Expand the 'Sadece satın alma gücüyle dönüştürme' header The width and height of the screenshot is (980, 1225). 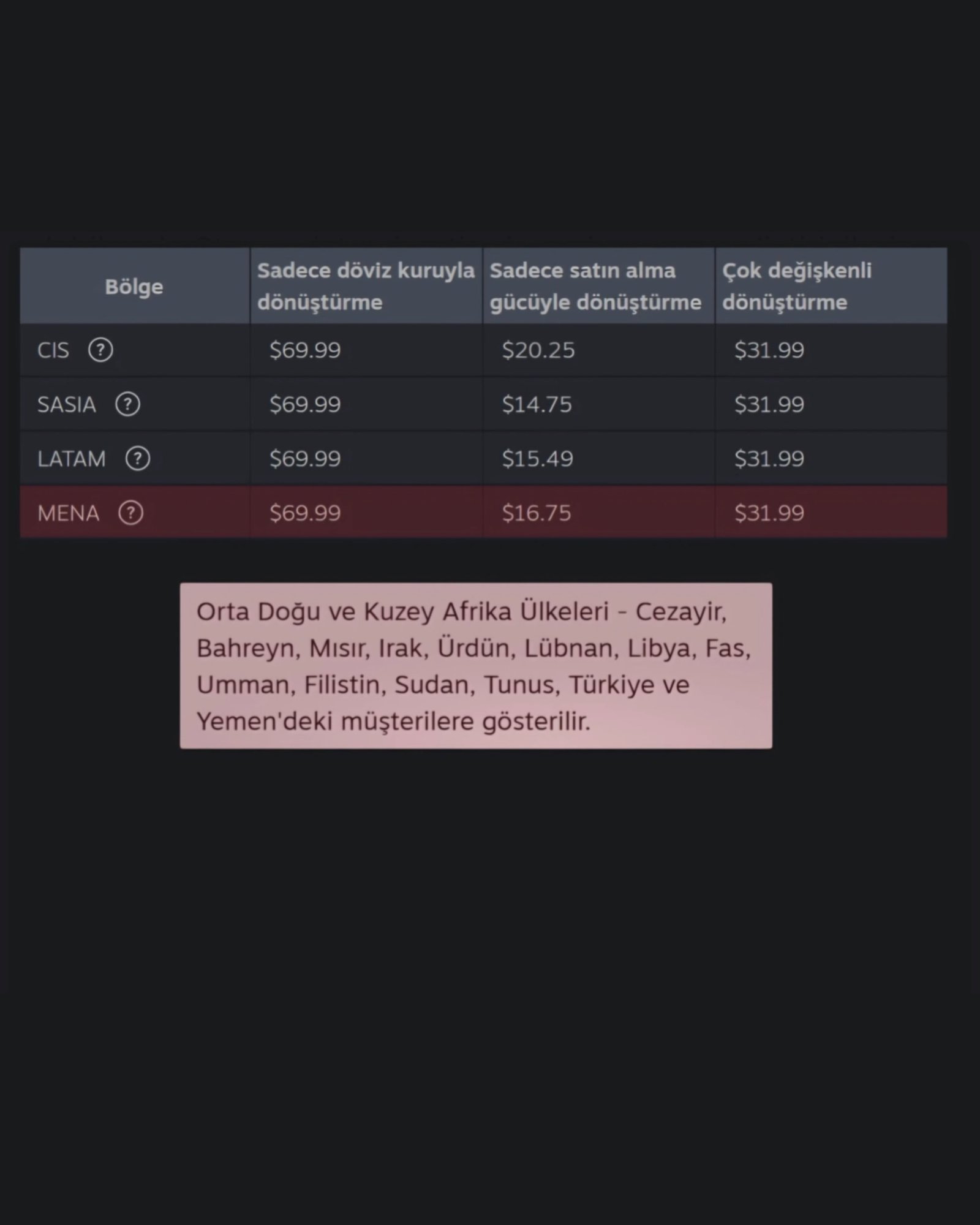pos(596,285)
